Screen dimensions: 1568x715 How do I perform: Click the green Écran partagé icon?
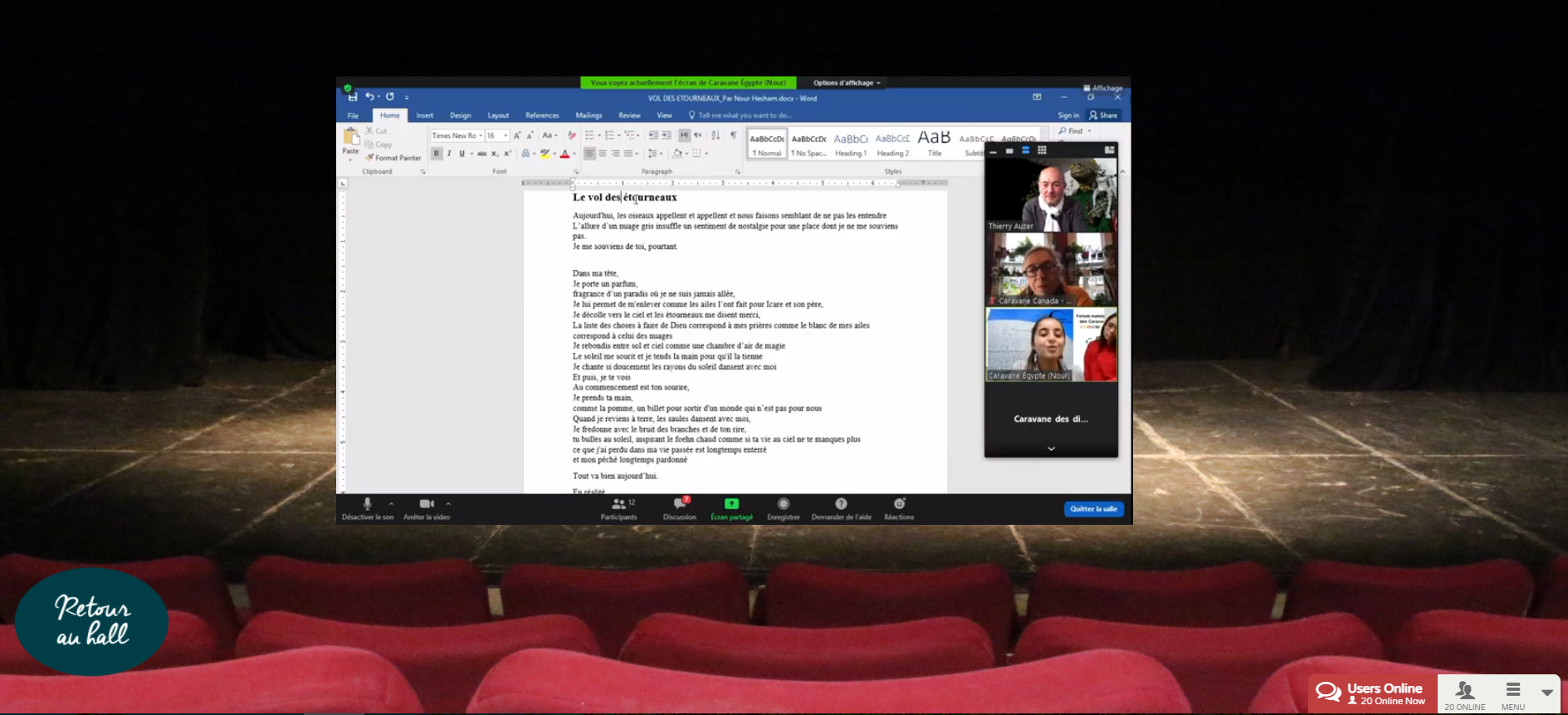(x=731, y=504)
